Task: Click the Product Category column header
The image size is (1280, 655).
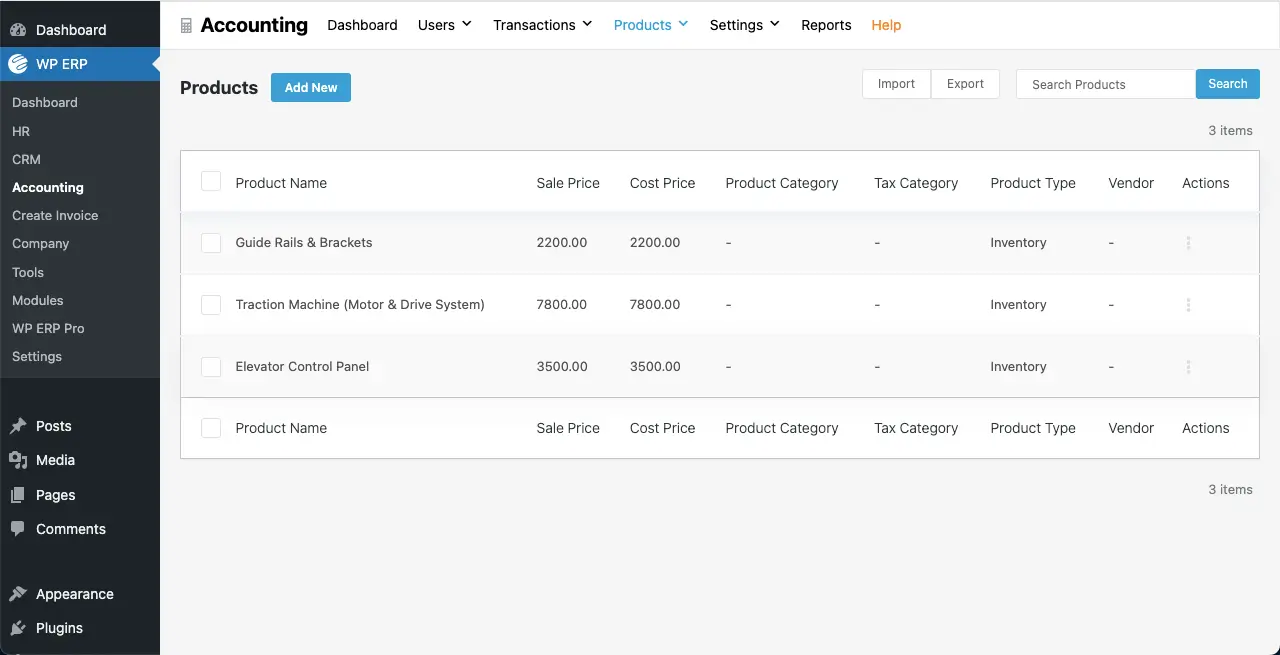Action: (782, 183)
